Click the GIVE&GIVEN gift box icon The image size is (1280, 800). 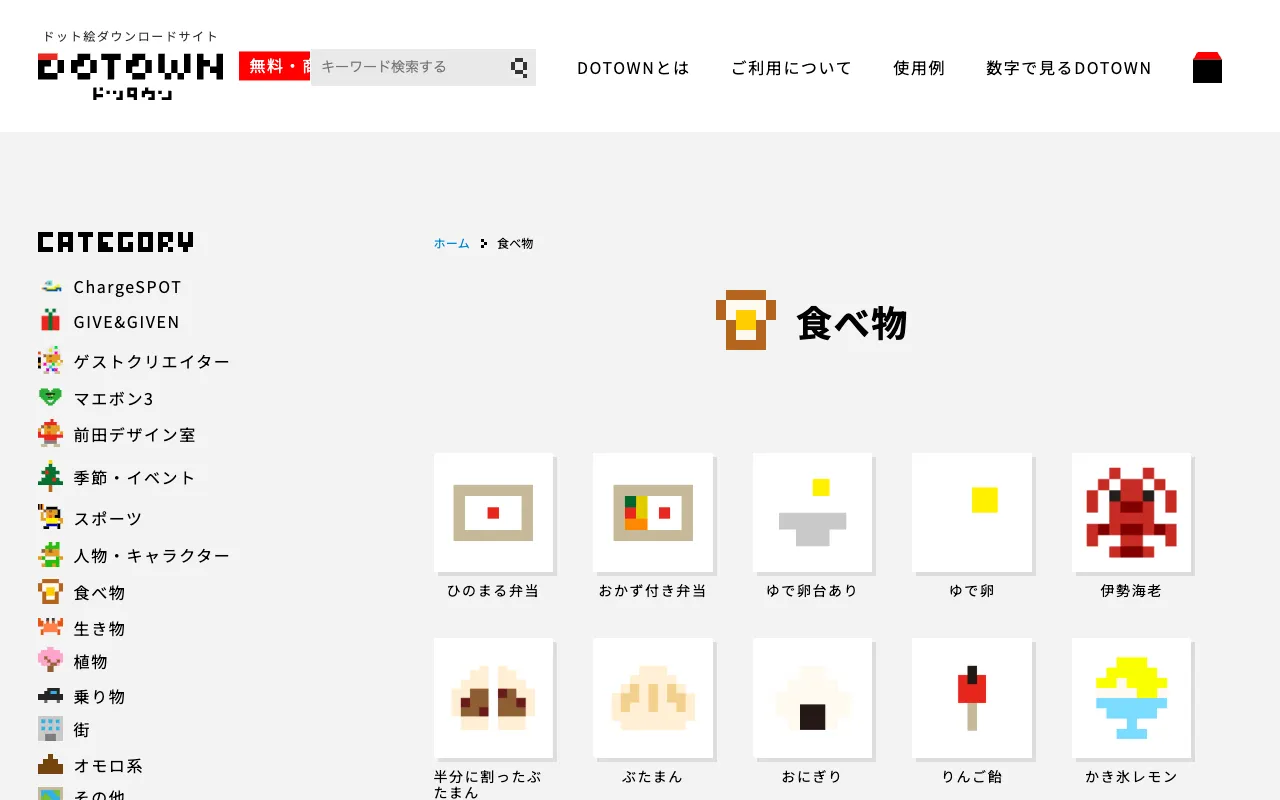coord(50,321)
